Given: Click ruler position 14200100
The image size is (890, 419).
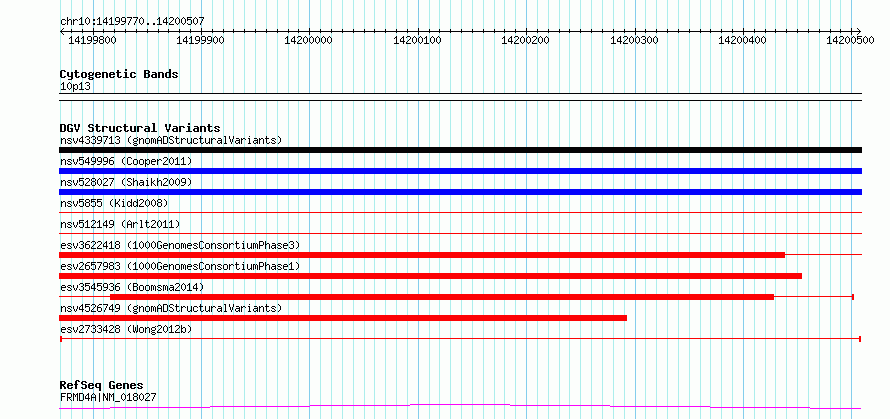Looking at the screenshot, I should coord(418,40).
